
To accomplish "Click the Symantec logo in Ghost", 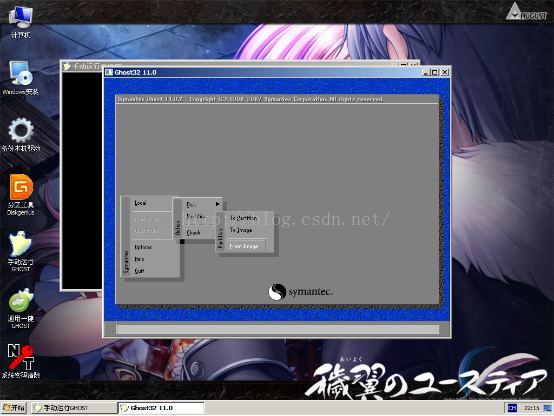I will tap(300, 292).
